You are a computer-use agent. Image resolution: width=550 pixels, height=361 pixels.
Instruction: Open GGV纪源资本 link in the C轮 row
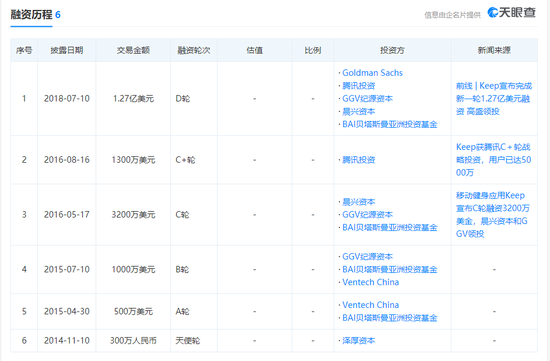tap(367, 215)
